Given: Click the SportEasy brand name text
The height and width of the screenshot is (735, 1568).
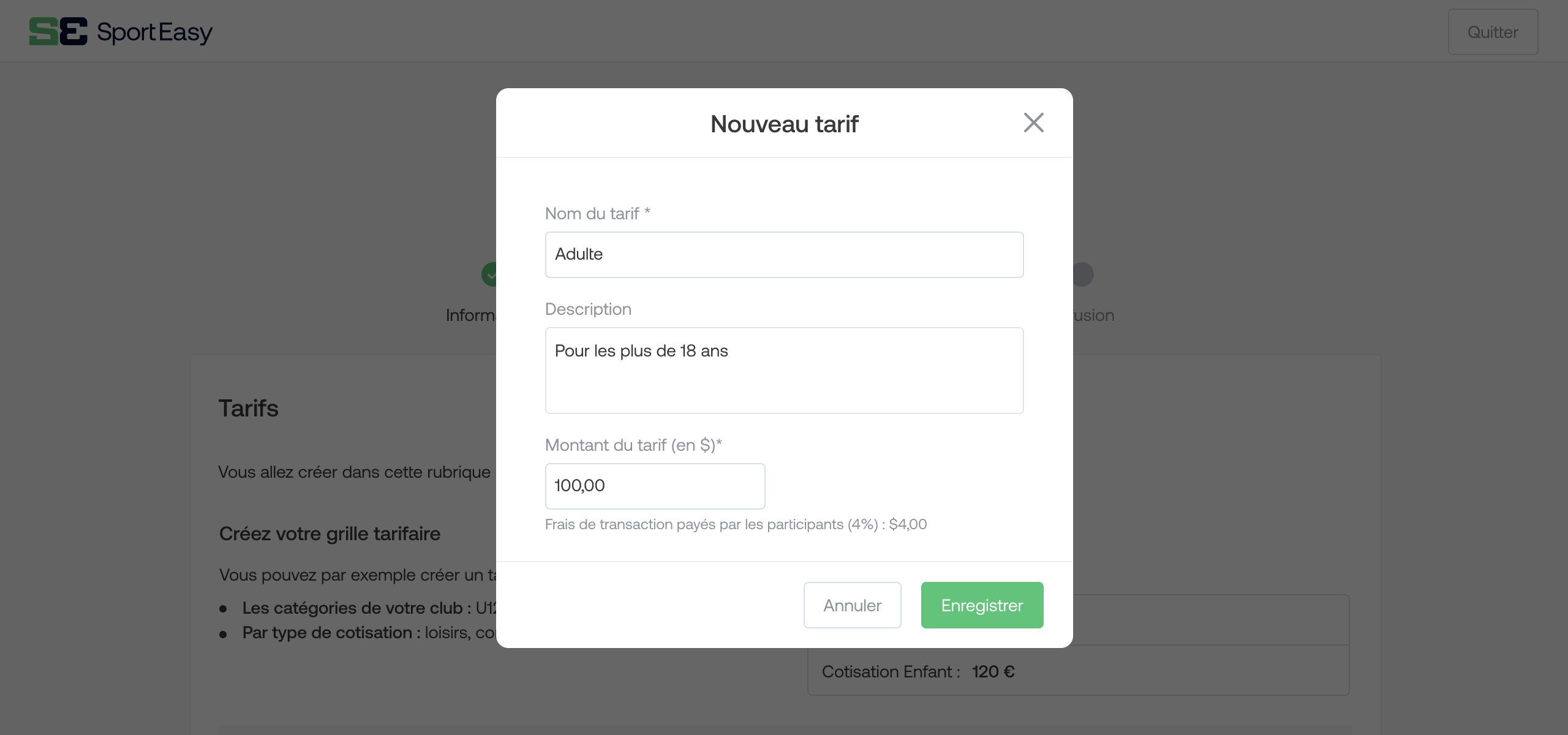Looking at the screenshot, I should [154, 32].
